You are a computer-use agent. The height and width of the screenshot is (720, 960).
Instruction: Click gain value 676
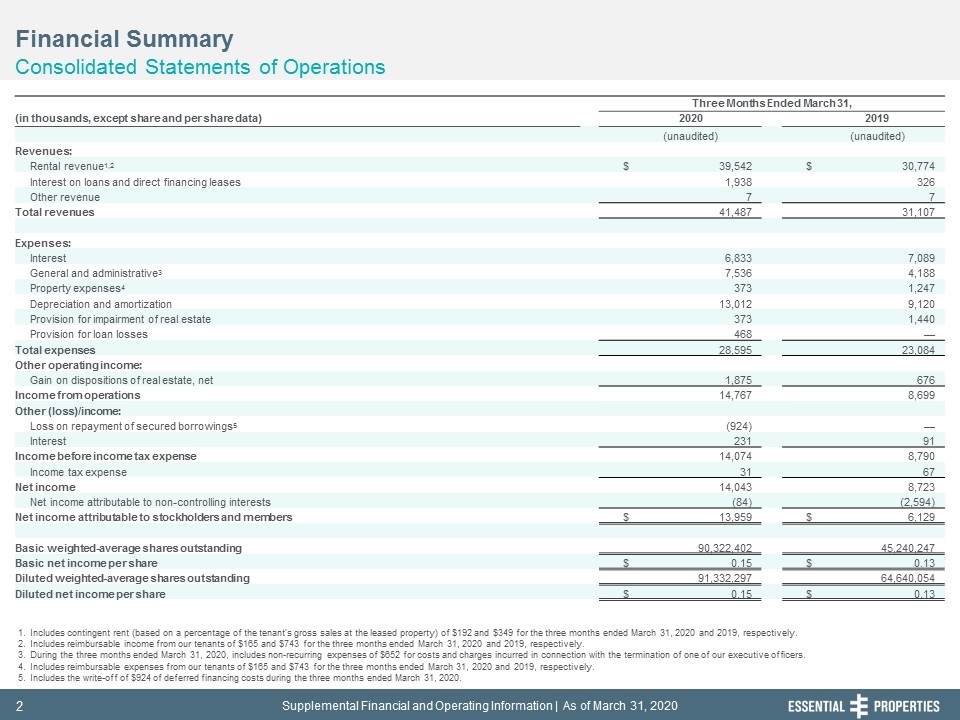click(x=926, y=380)
